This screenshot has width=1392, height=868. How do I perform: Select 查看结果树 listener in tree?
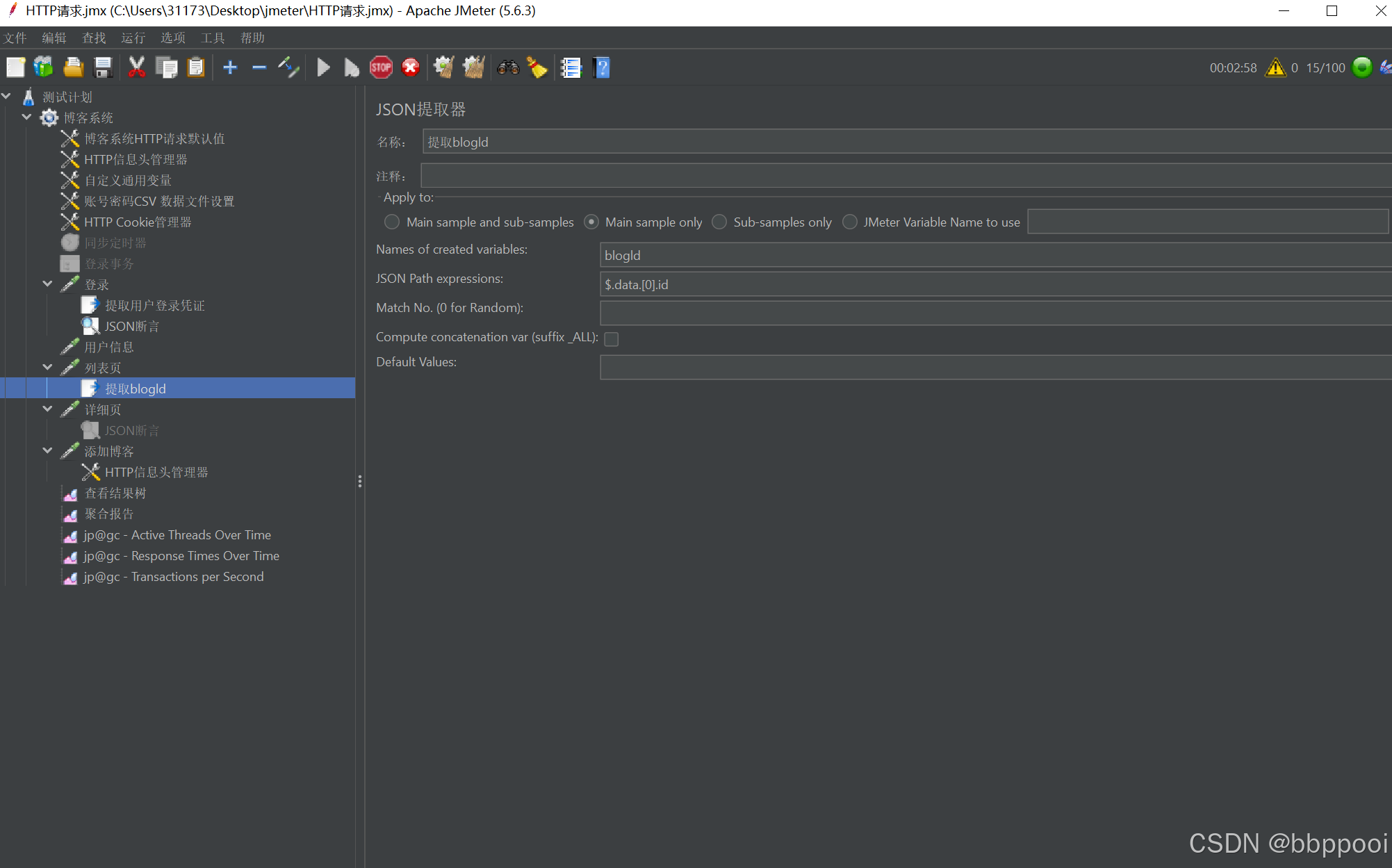[x=115, y=493]
